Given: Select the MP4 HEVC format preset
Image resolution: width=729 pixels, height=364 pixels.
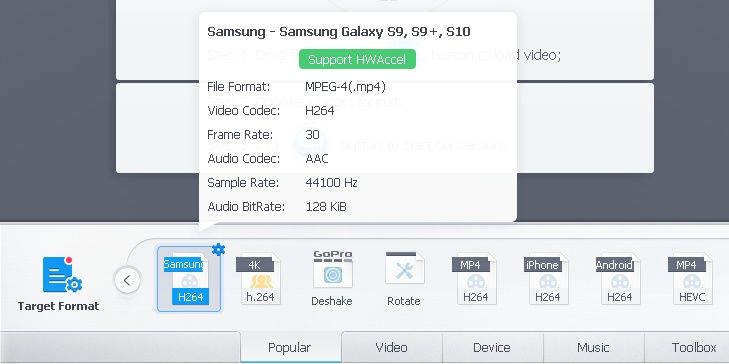Looking at the screenshot, I should (x=690, y=279).
